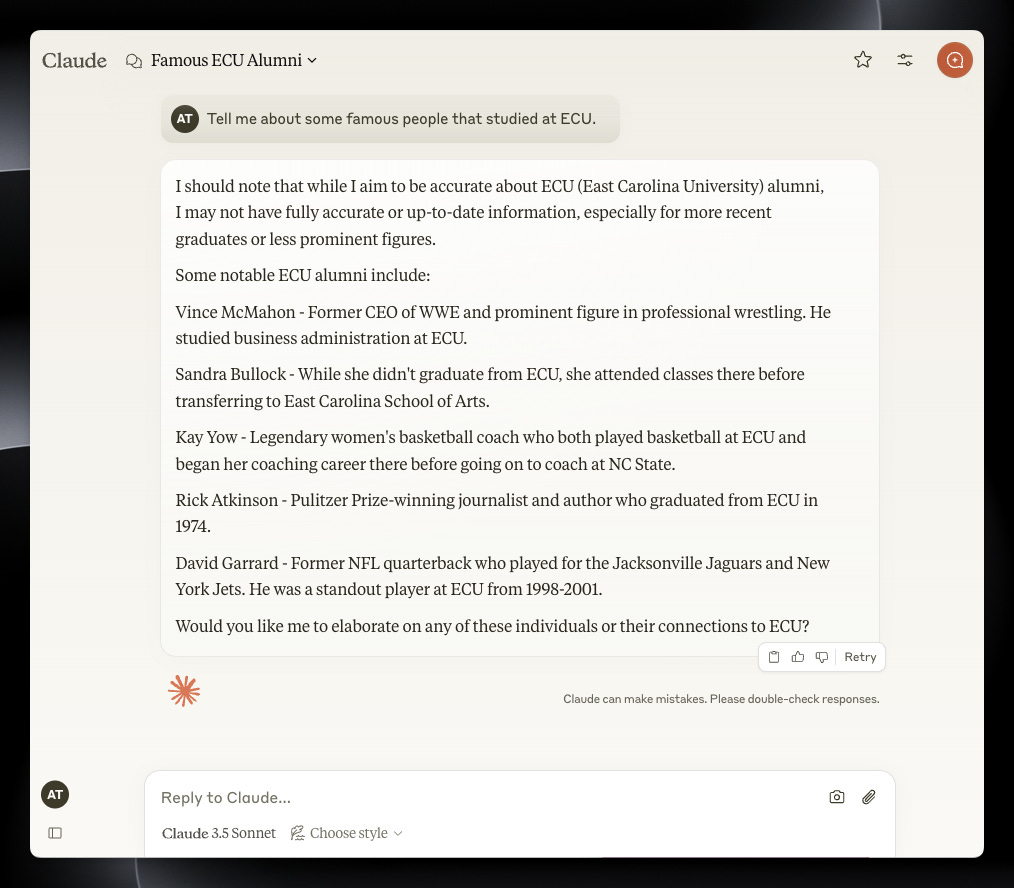Click the AT avatar in user message
Viewport: 1014px width, 888px height.
click(x=185, y=119)
